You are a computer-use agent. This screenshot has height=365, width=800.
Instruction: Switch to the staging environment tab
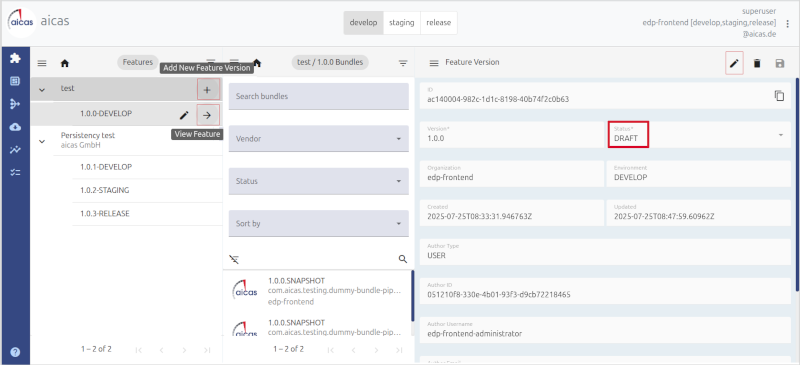402,23
